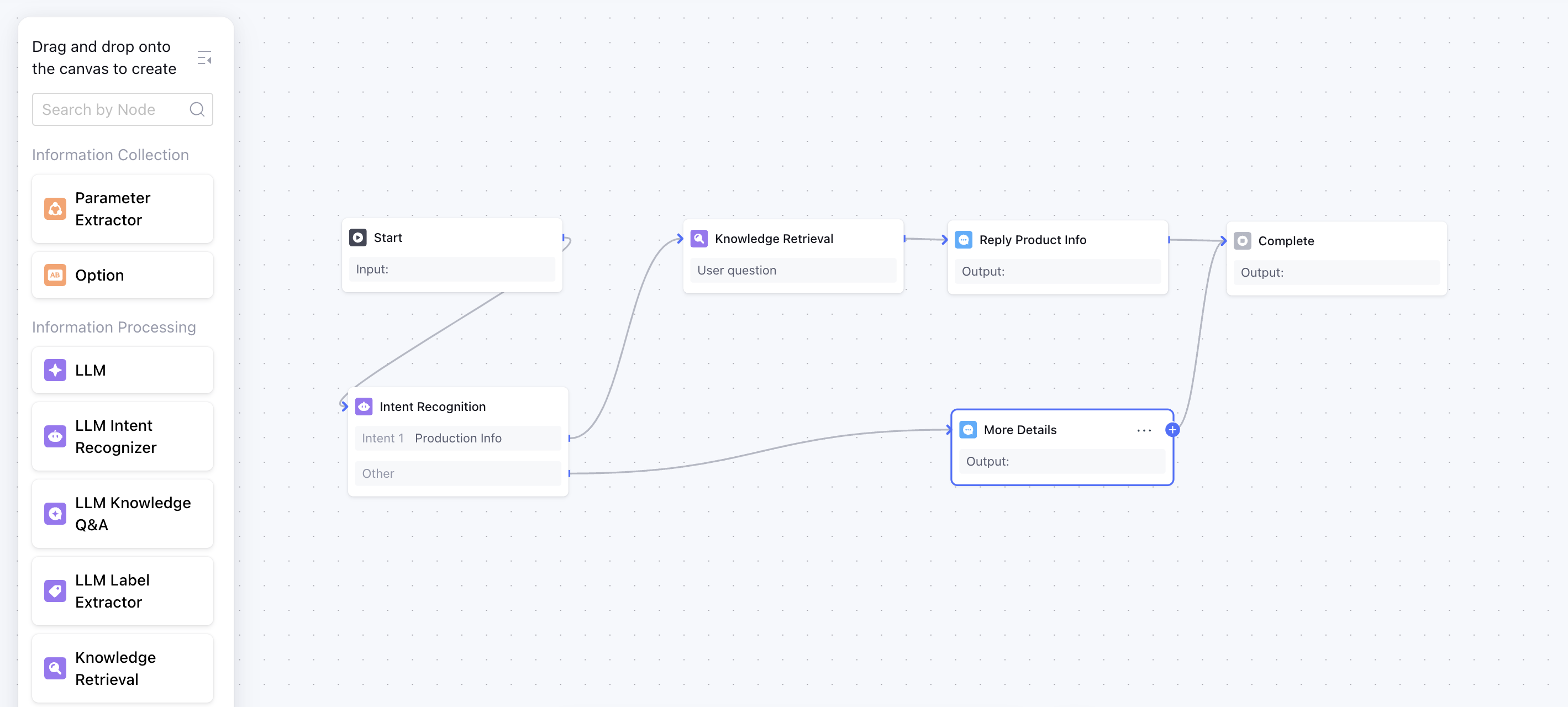
Task: Select LLM Intent Recognizer icon
Action: (x=55, y=436)
